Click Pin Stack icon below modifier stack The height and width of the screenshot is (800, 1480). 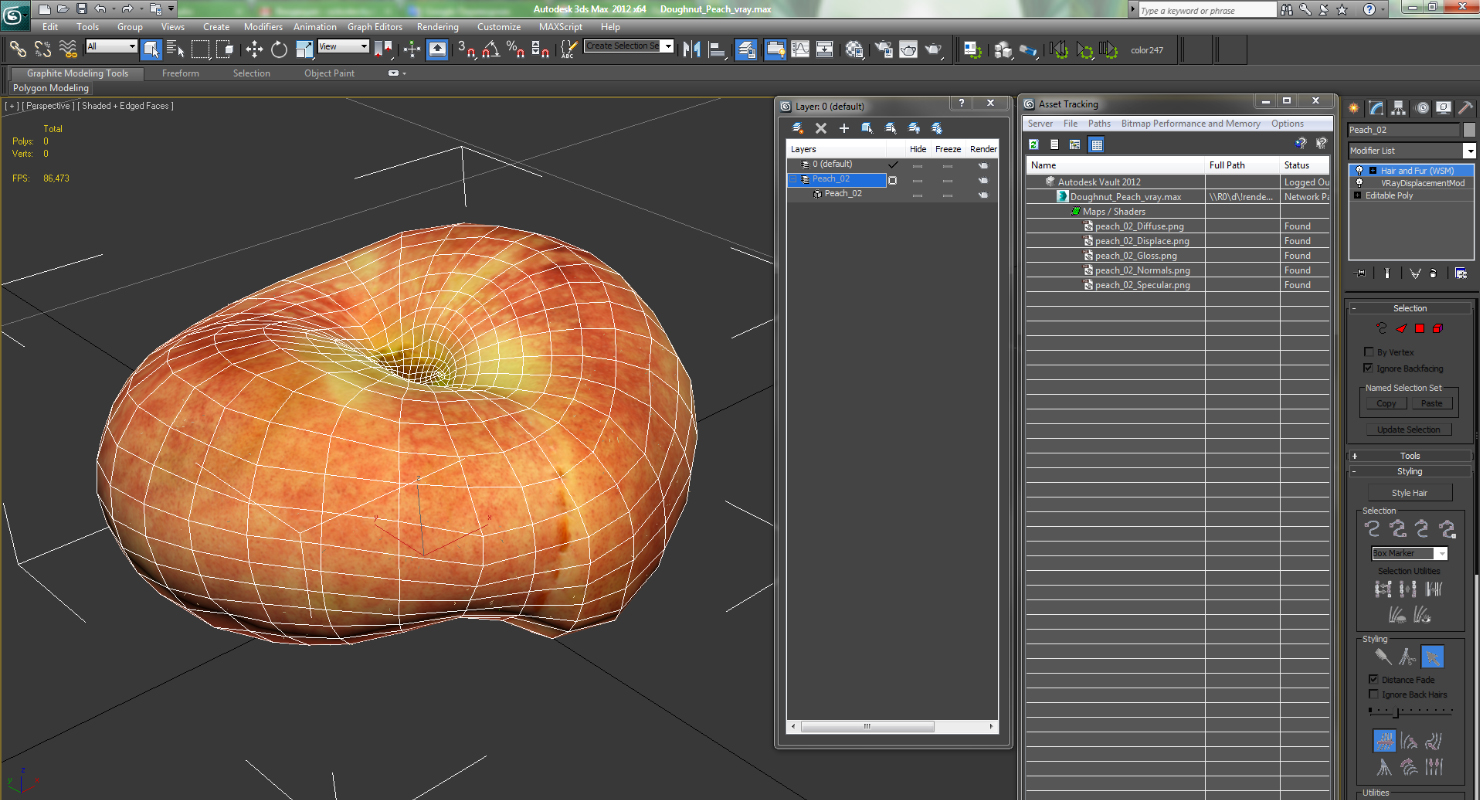[1360, 273]
